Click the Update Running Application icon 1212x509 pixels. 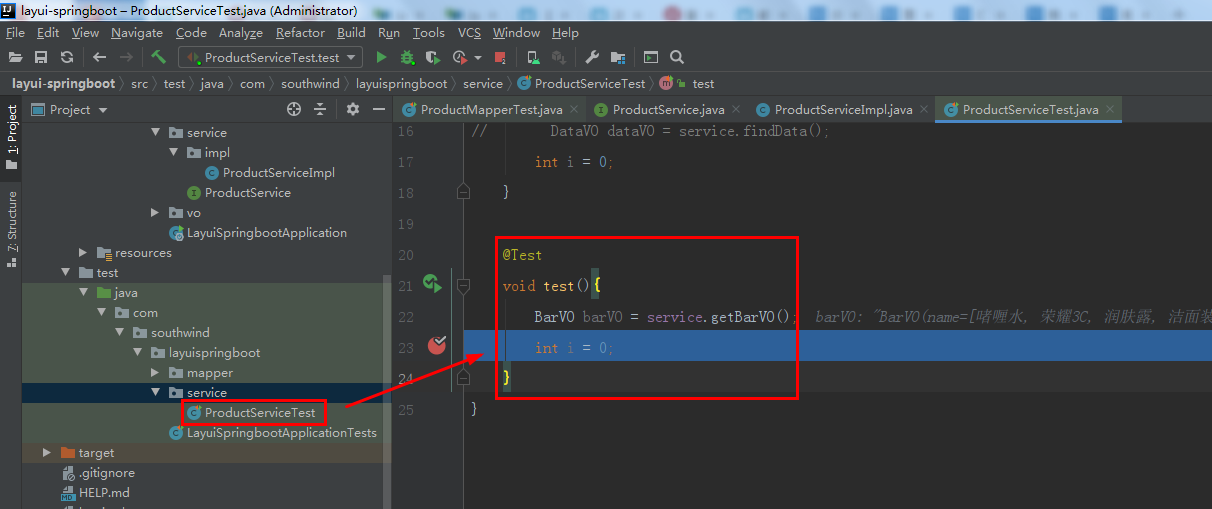[533, 57]
